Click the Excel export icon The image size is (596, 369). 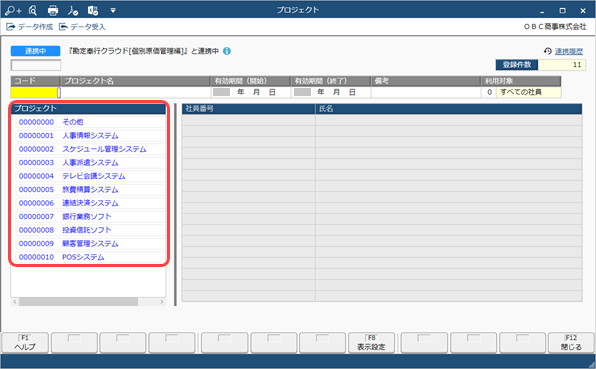[x=93, y=11]
